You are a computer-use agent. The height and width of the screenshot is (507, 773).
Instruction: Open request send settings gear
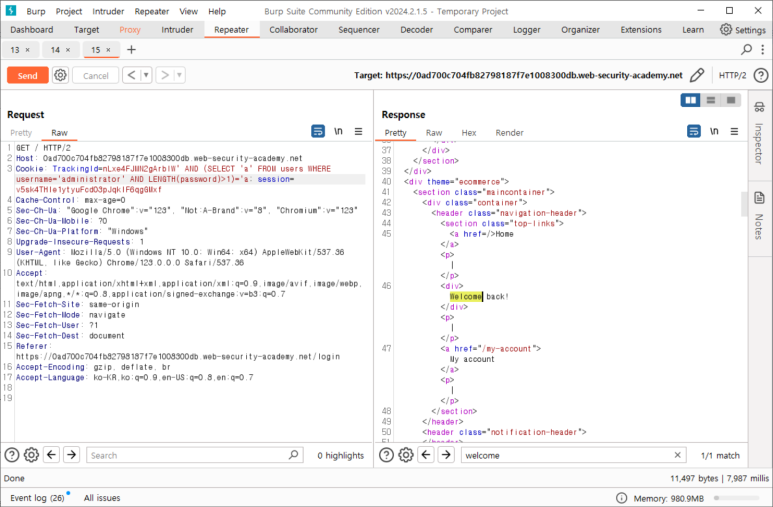coord(60,75)
